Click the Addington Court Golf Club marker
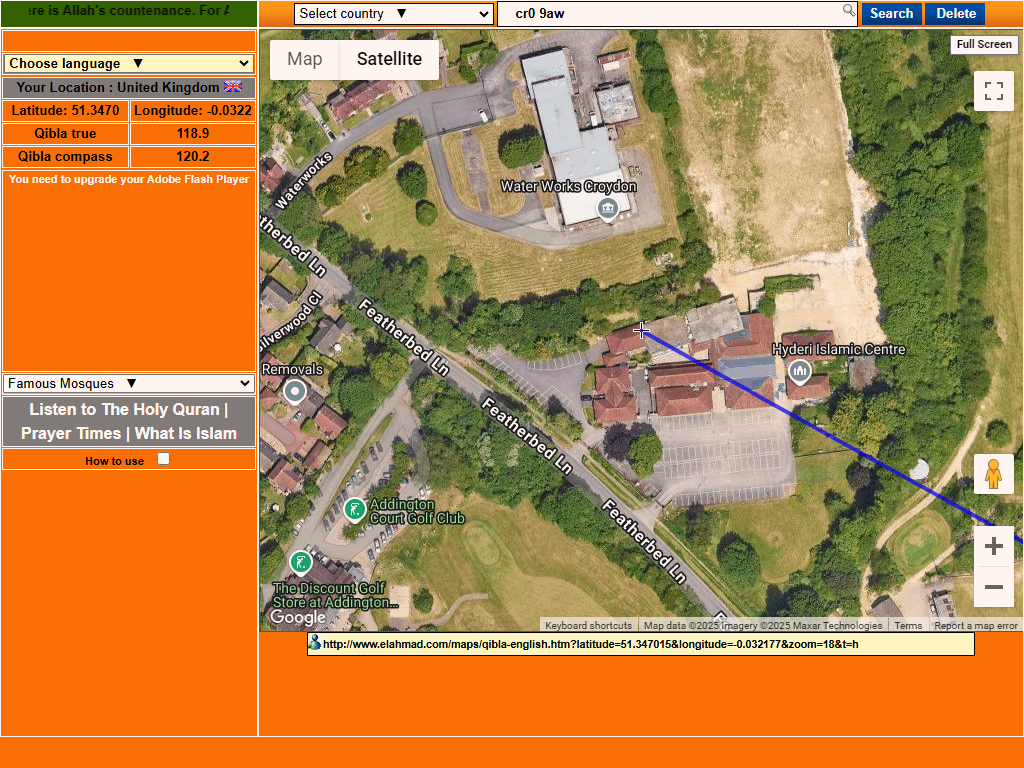Viewport: 1024px width, 768px height. pos(355,510)
